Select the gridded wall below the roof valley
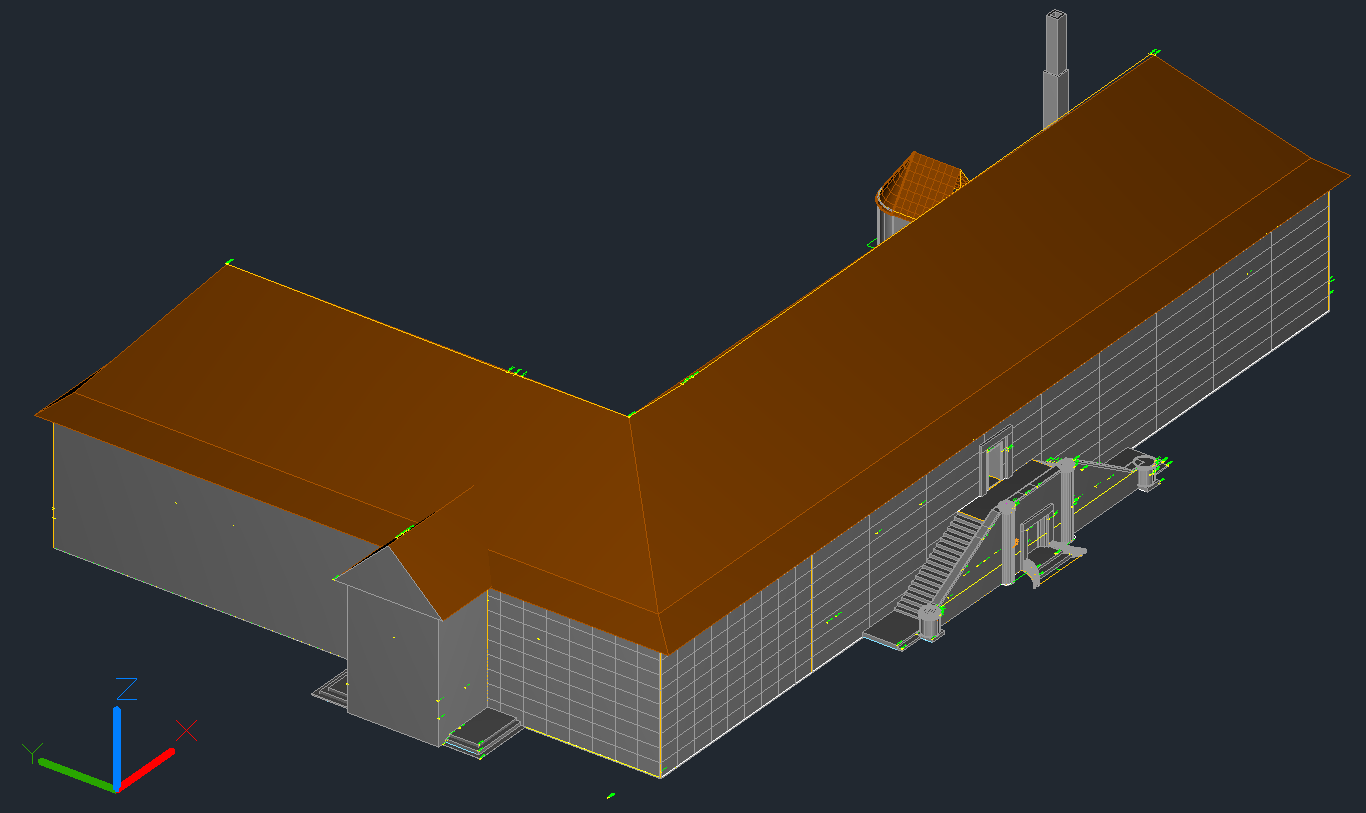 [570, 670]
